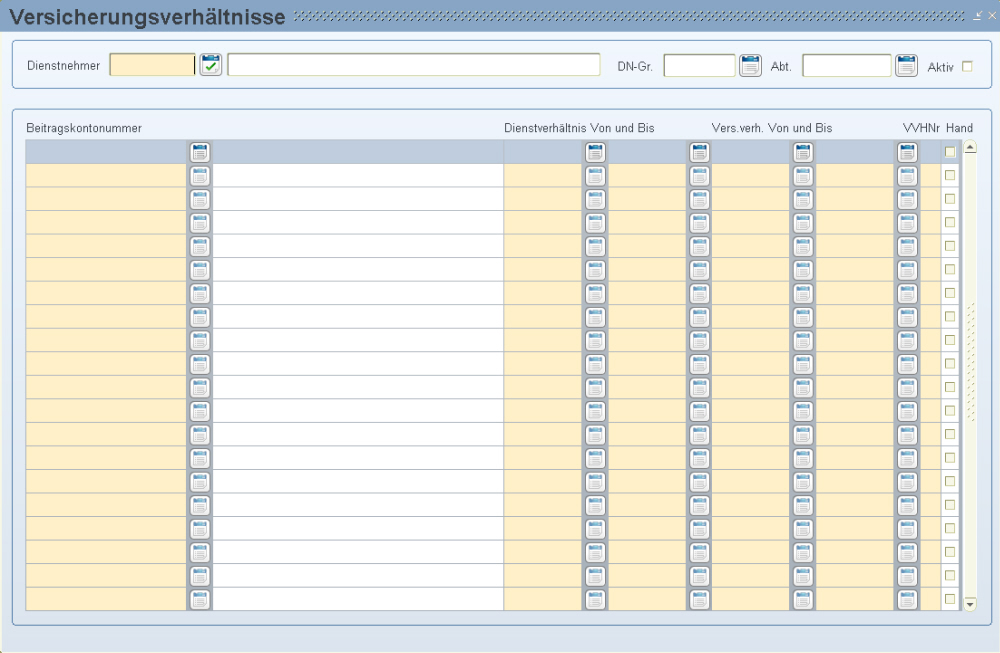1000x653 pixels.
Task: Open the Abt. value list icon
Action: click(906, 66)
